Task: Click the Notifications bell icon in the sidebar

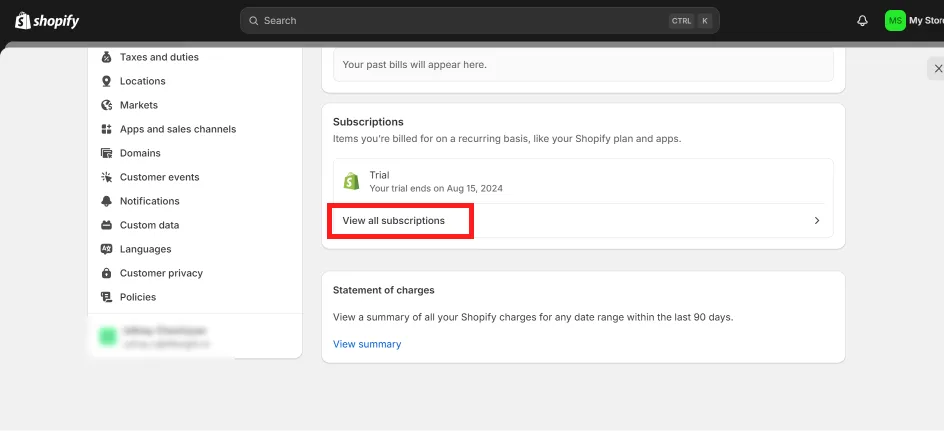Action: [107, 201]
